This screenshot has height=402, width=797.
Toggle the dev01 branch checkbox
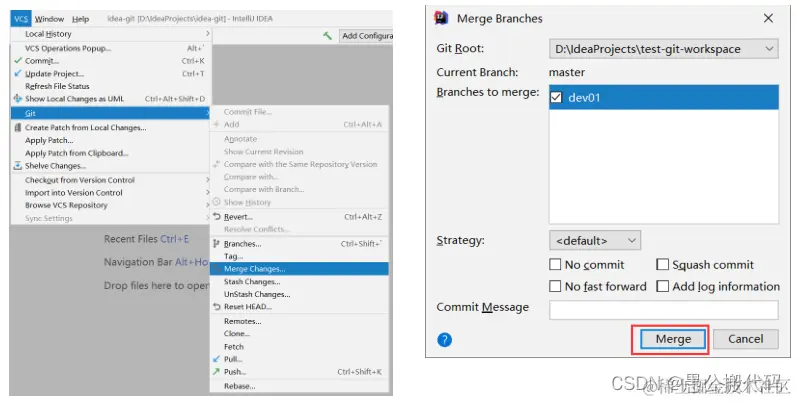click(556, 97)
